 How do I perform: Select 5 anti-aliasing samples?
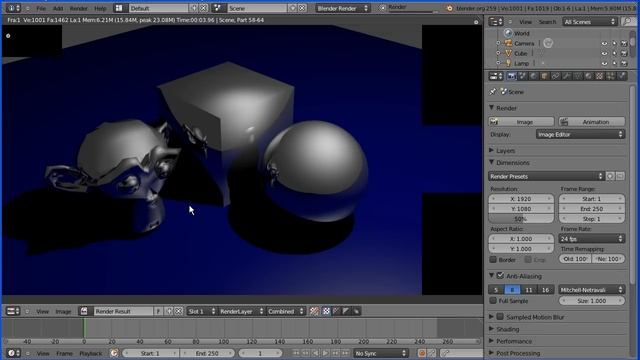coord(496,290)
